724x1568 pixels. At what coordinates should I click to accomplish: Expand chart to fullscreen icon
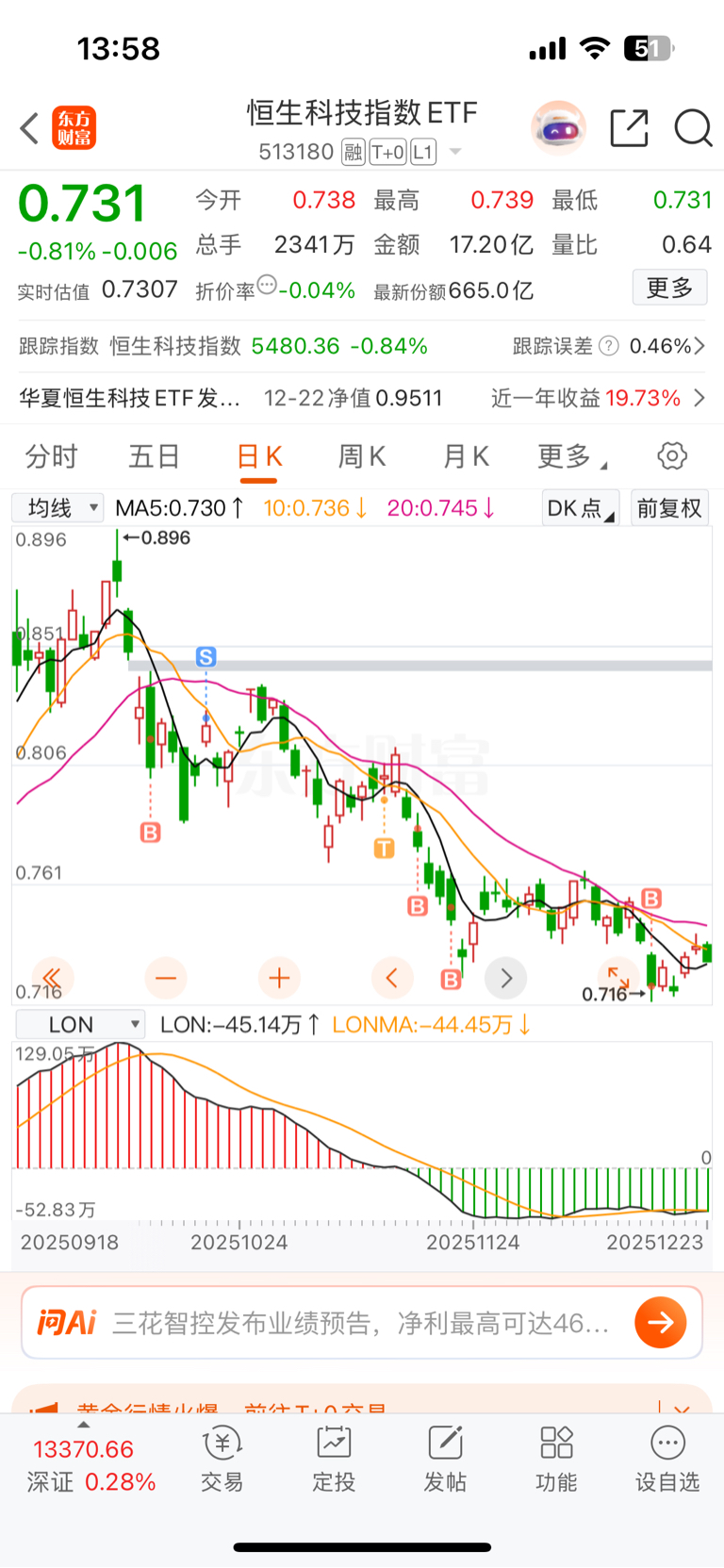coord(618,977)
